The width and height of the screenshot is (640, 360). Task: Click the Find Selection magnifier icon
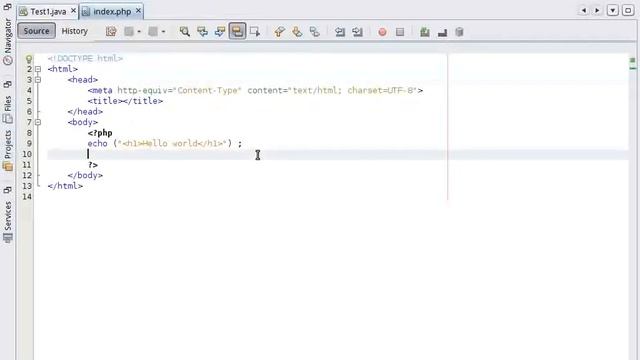184,31
